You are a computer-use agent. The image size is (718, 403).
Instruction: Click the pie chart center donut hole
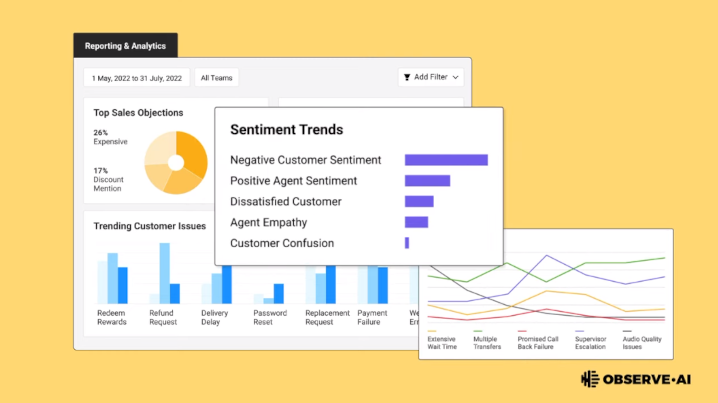coord(176,163)
